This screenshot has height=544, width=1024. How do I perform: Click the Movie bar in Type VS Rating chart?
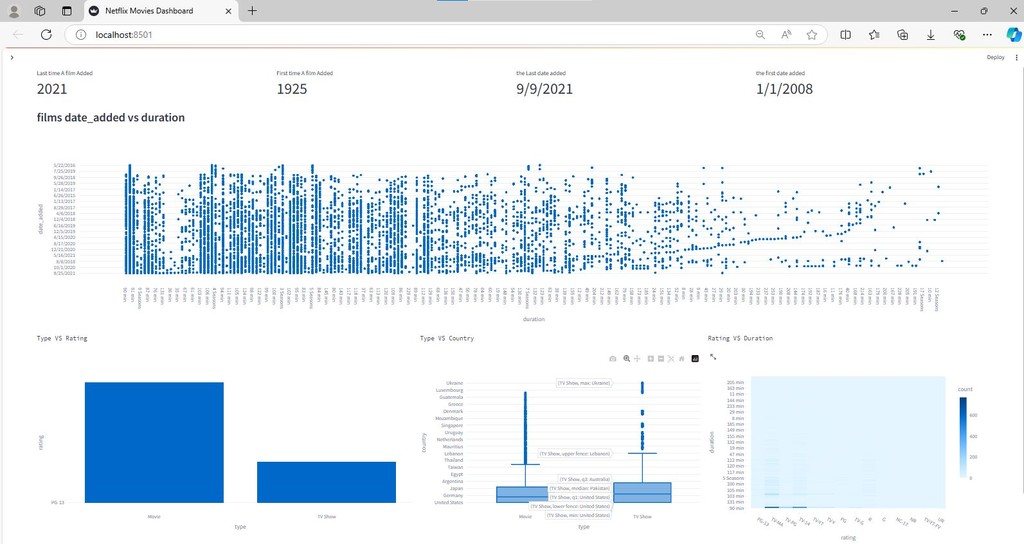pyautogui.click(x=154, y=442)
